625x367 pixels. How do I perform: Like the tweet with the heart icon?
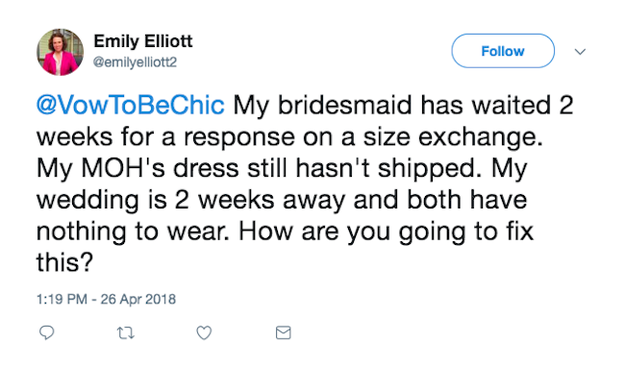[x=204, y=333]
